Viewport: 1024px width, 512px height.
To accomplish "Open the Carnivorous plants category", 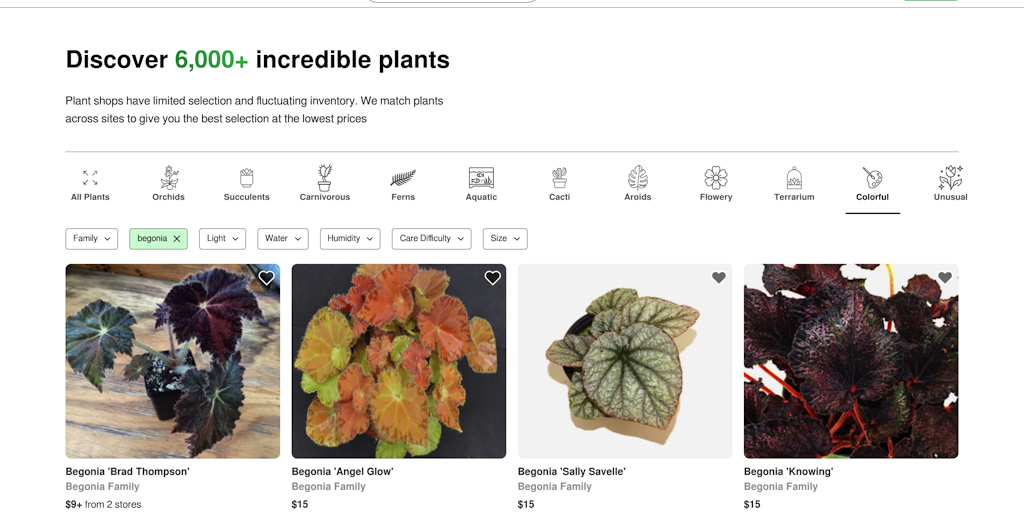I will (x=325, y=179).
